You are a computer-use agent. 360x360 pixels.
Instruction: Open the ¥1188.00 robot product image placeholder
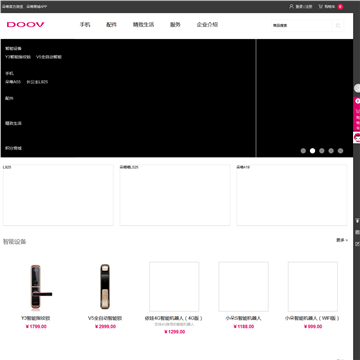(x=244, y=287)
